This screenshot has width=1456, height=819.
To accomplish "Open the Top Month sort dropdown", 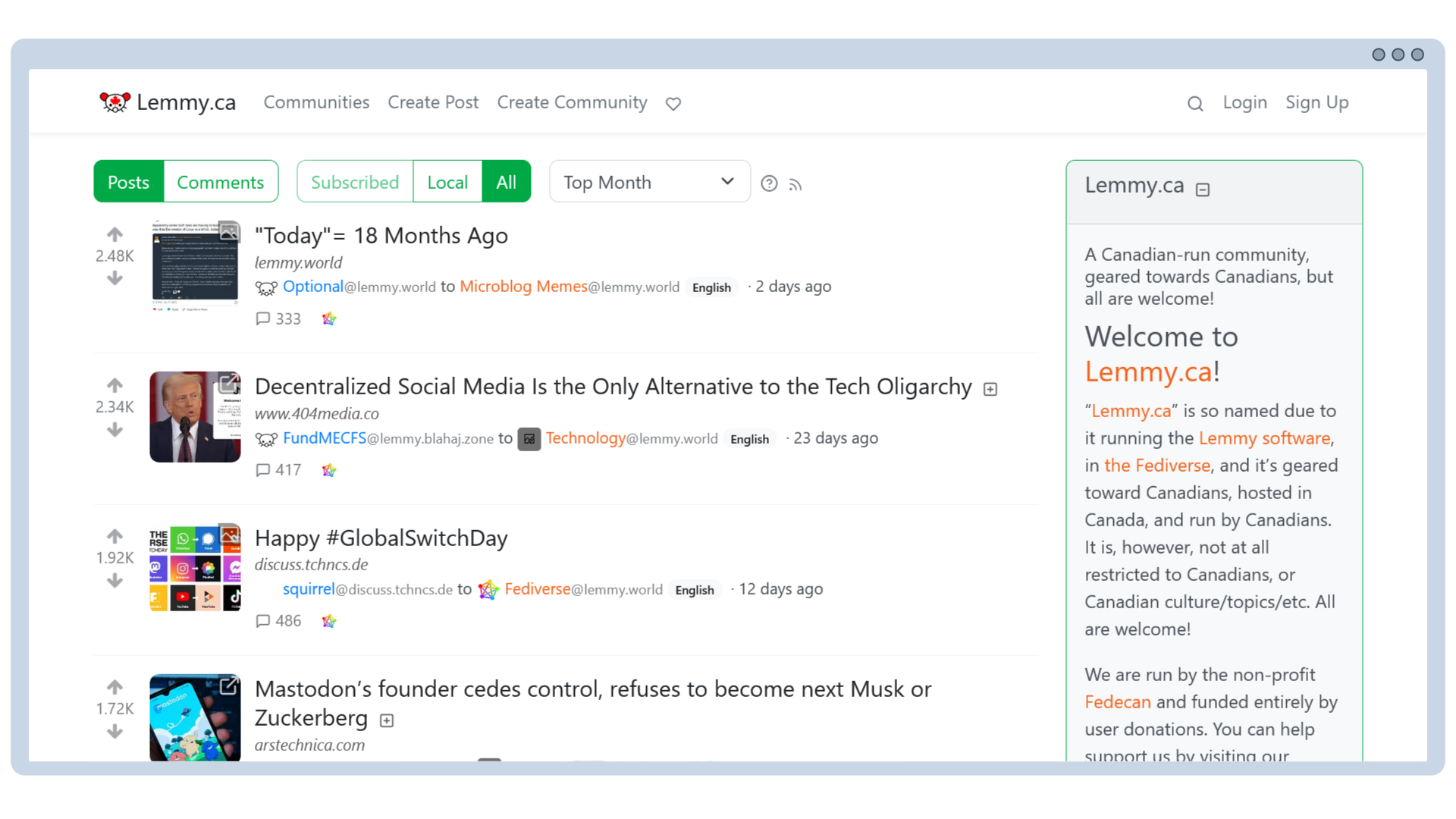I will 648,181.
